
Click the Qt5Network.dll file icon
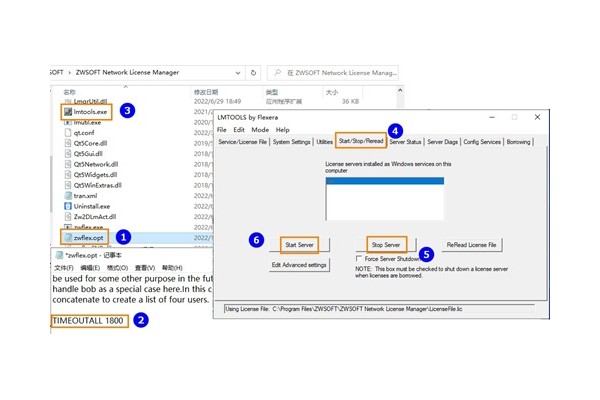tap(68, 164)
